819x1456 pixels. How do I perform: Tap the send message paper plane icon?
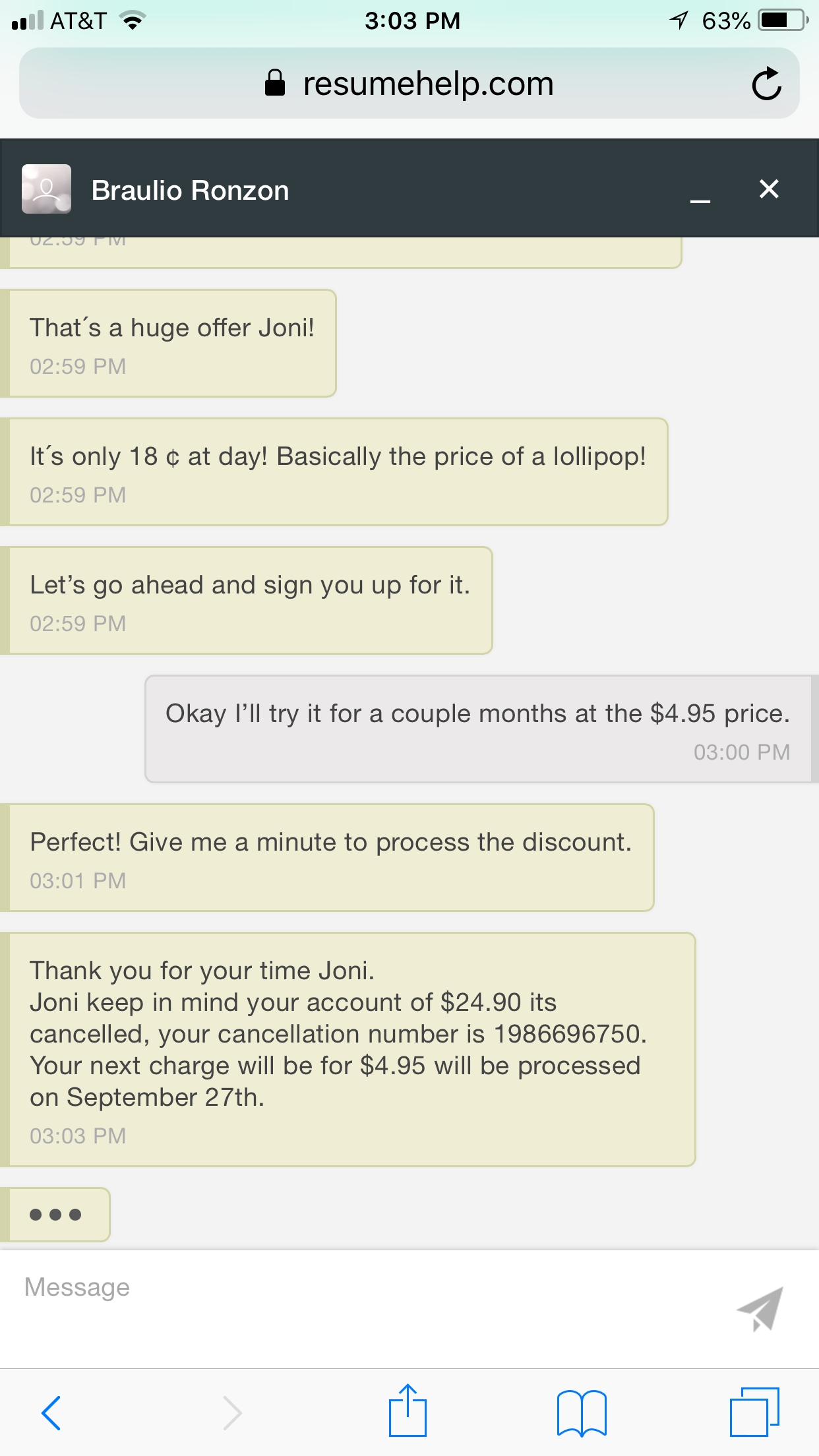760,1308
